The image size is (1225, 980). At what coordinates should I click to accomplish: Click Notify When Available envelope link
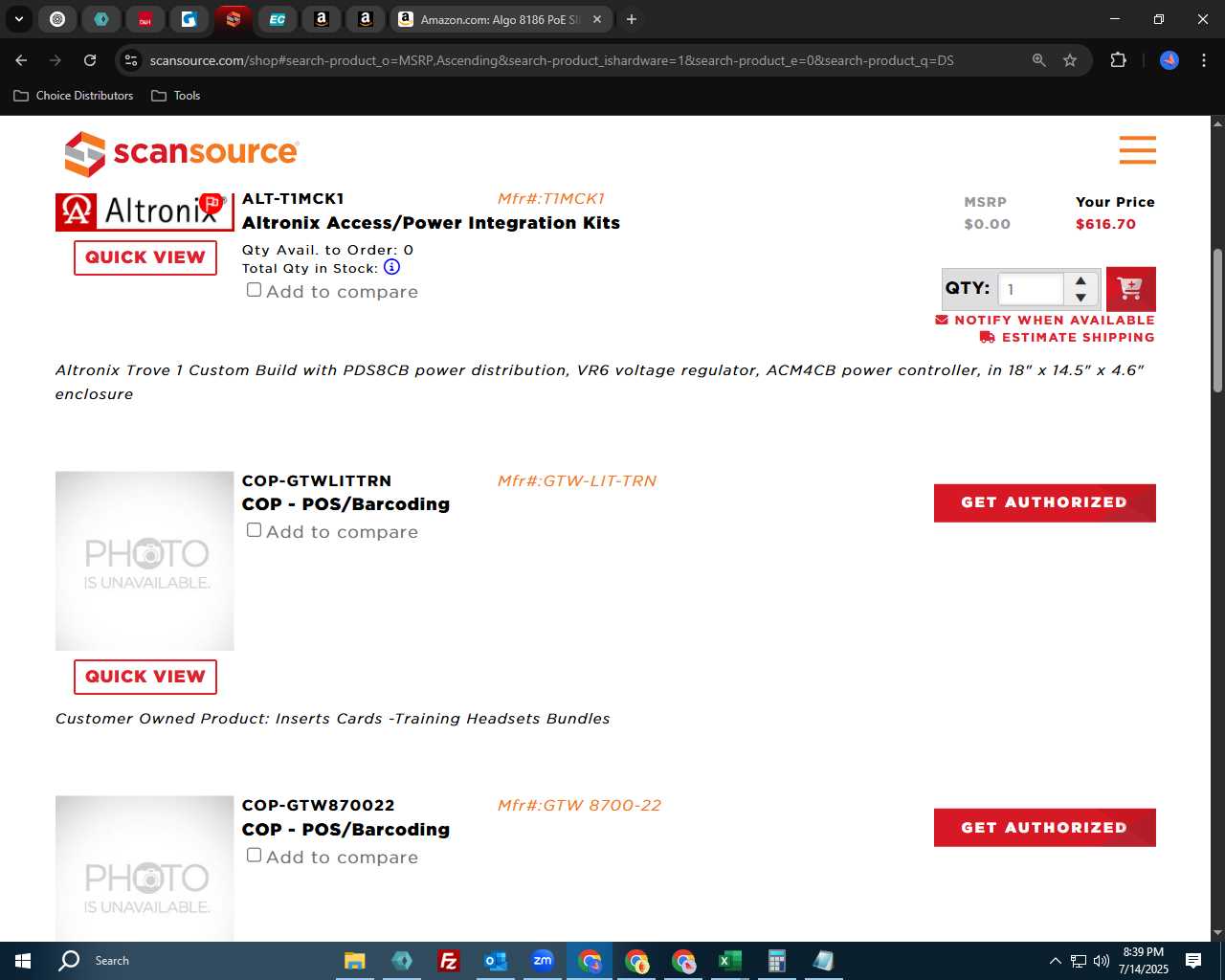[1045, 320]
